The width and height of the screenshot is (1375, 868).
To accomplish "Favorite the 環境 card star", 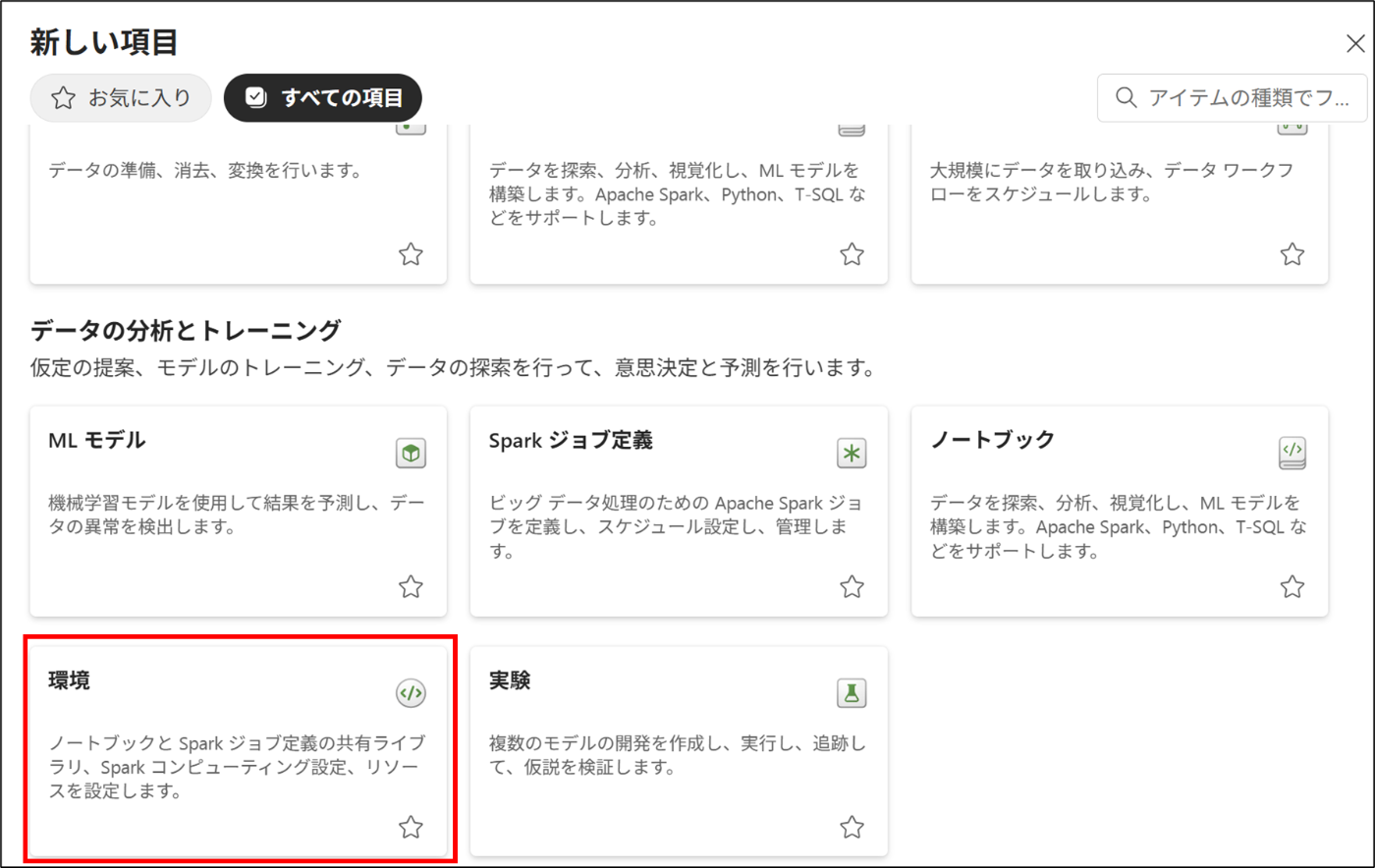I will (411, 827).
